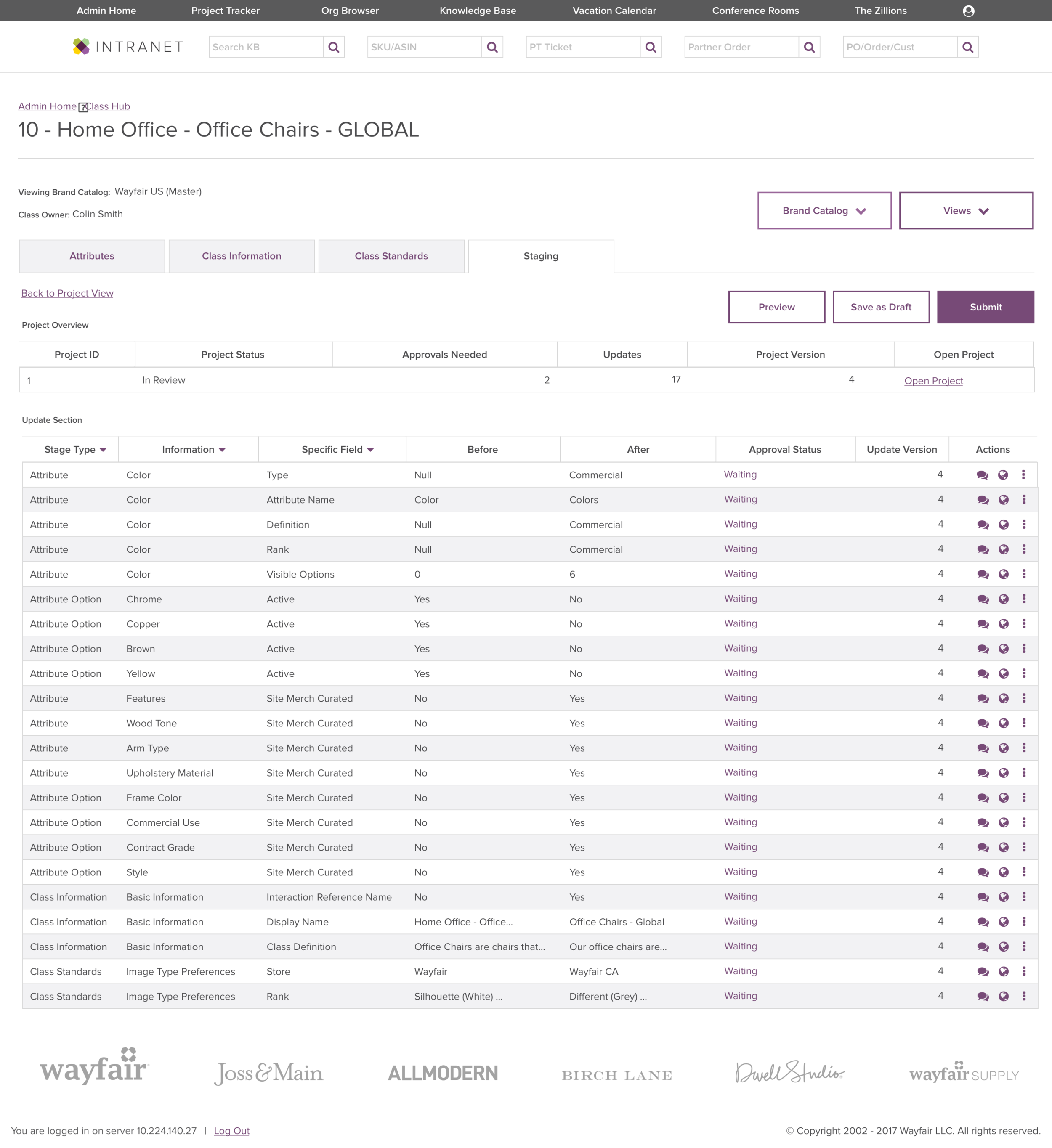Screen dimensions: 1052x1148
Task: Click the PT Ticket search magnifier icon
Action: tap(651, 47)
